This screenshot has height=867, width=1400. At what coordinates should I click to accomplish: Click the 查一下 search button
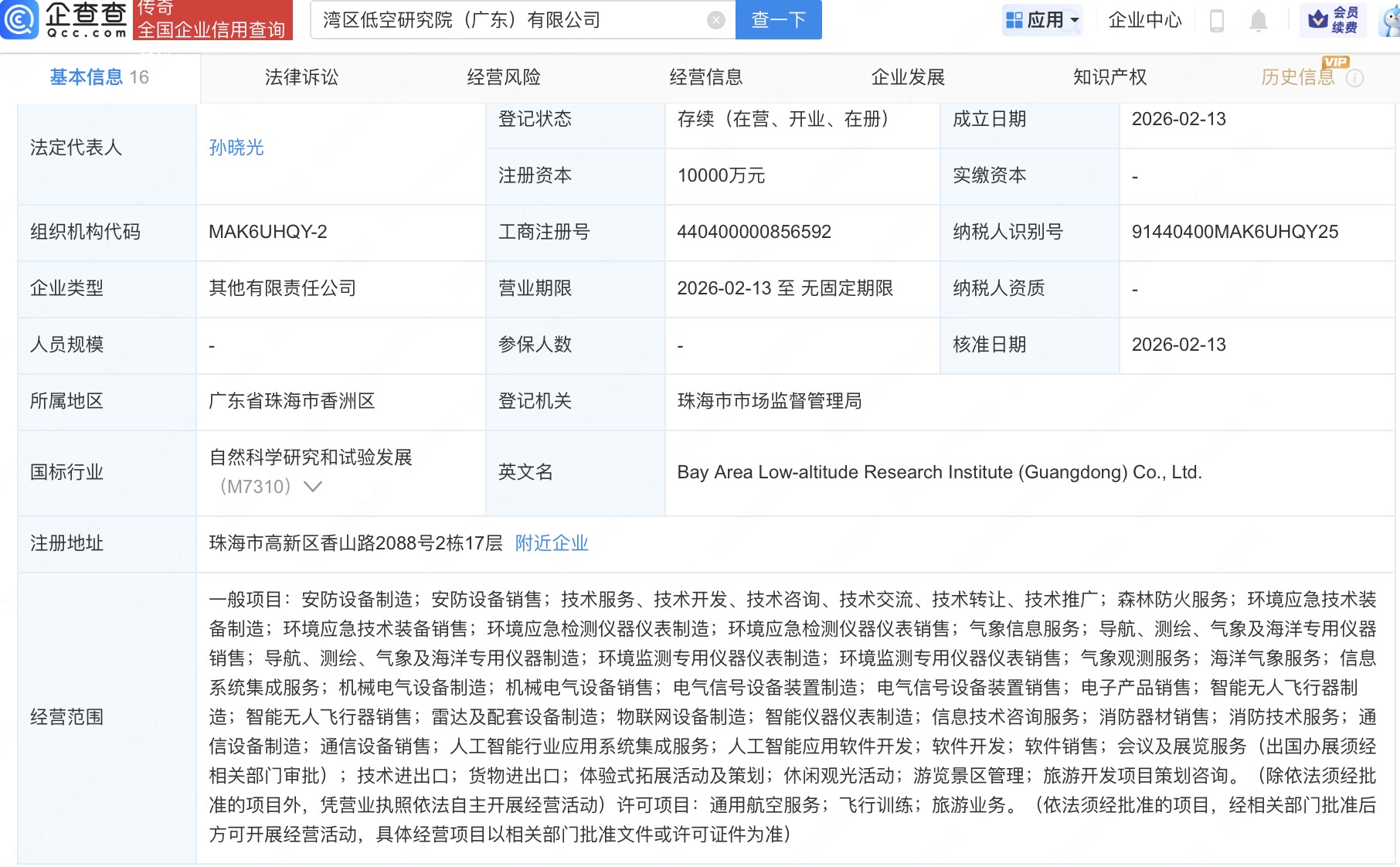click(x=777, y=20)
